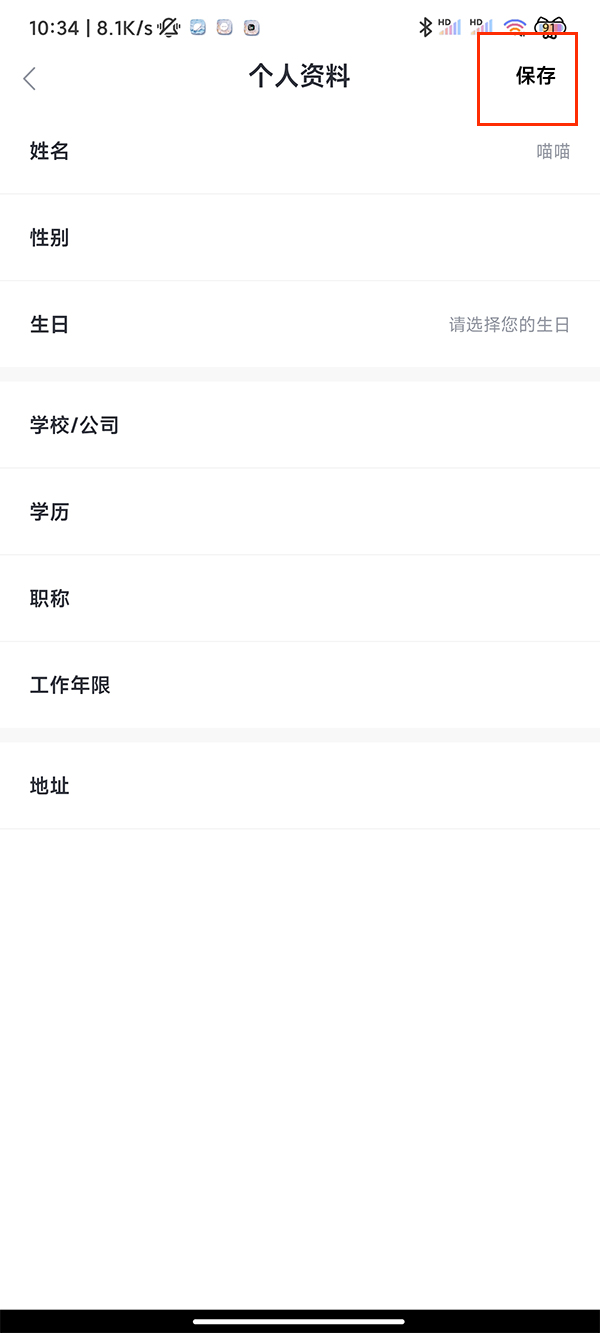600x1333 pixels.
Task: Tap the 个人资料 page title
Action: (299, 77)
